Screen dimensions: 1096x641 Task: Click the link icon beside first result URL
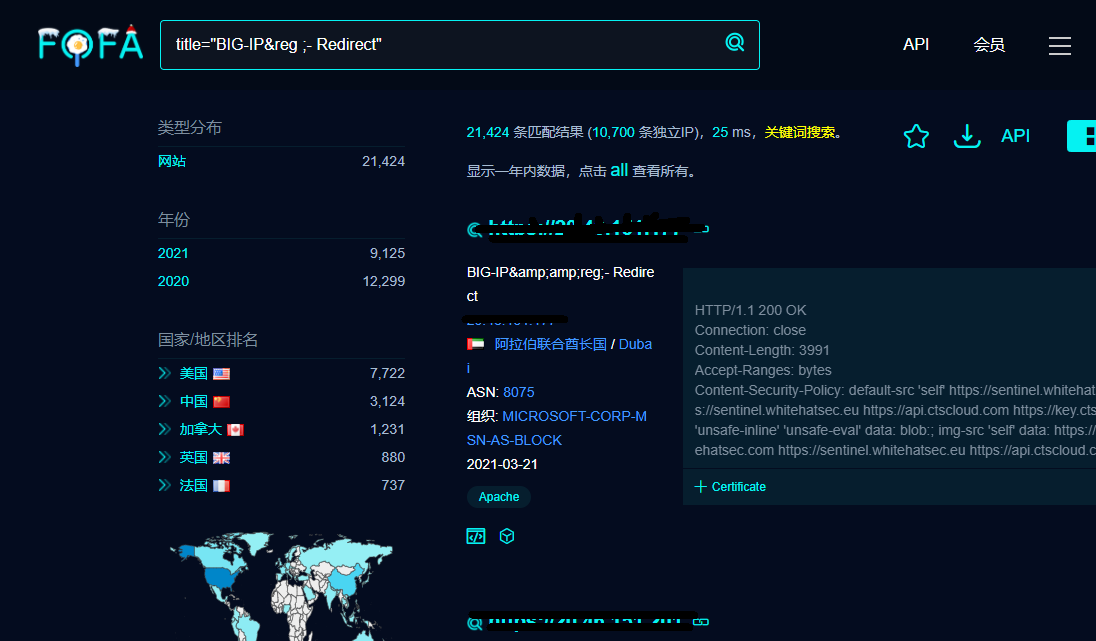coord(701,229)
